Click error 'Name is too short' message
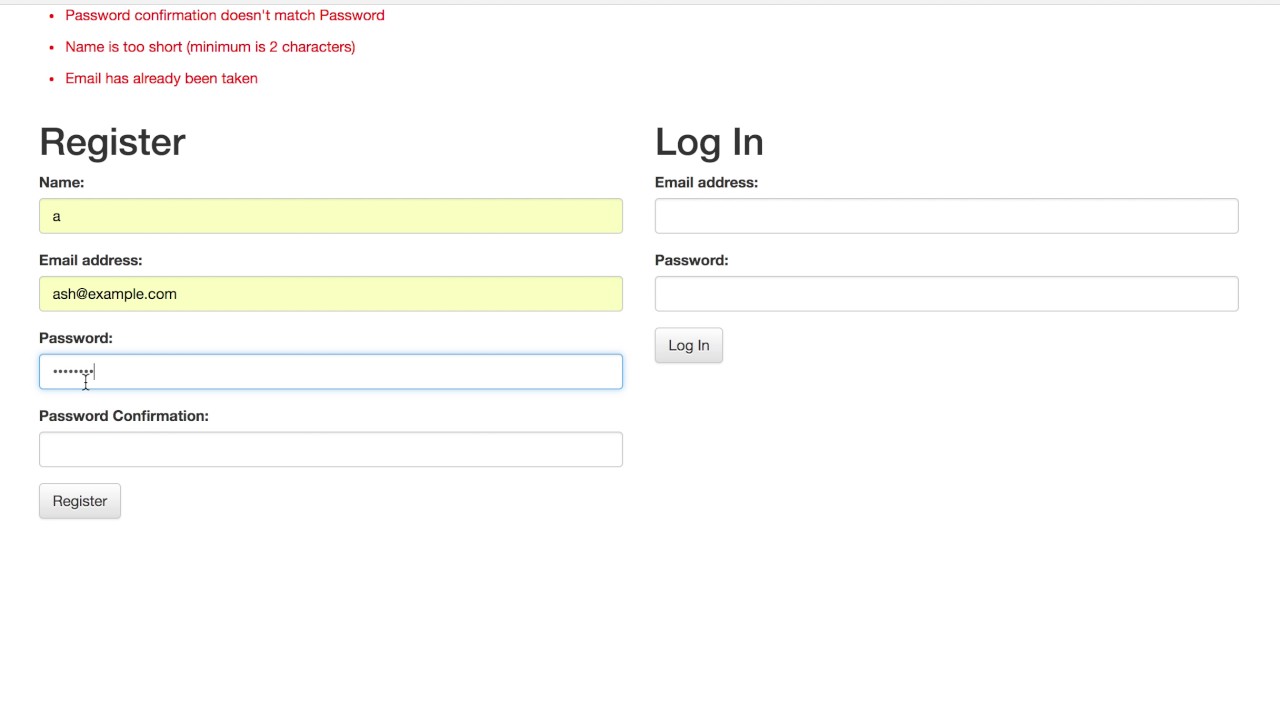The width and height of the screenshot is (1280, 720). click(210, 47)
